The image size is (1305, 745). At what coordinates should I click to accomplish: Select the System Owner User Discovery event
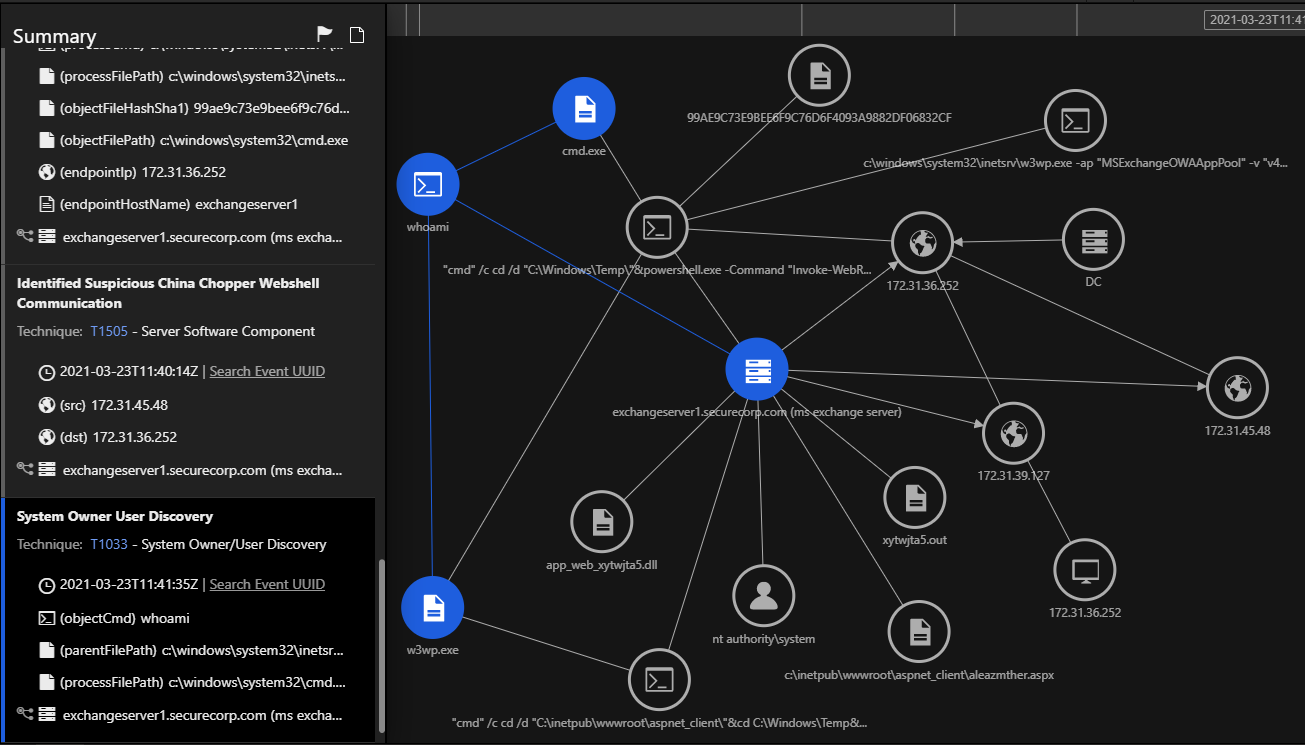coord(115,516)
